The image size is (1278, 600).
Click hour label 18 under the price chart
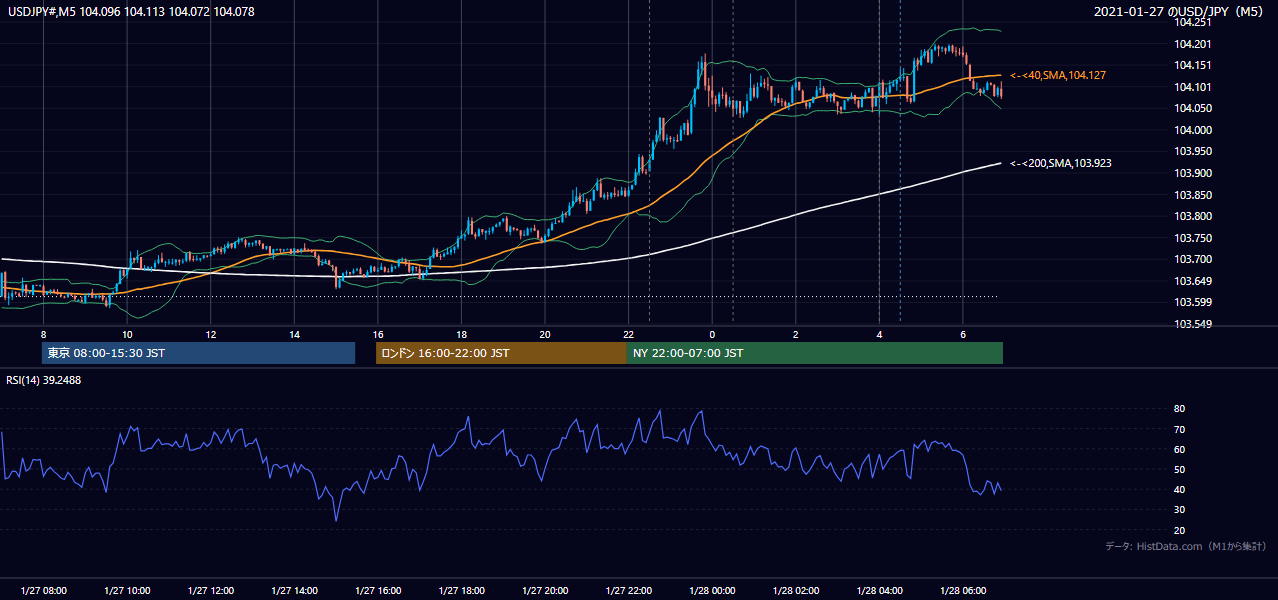461,334
